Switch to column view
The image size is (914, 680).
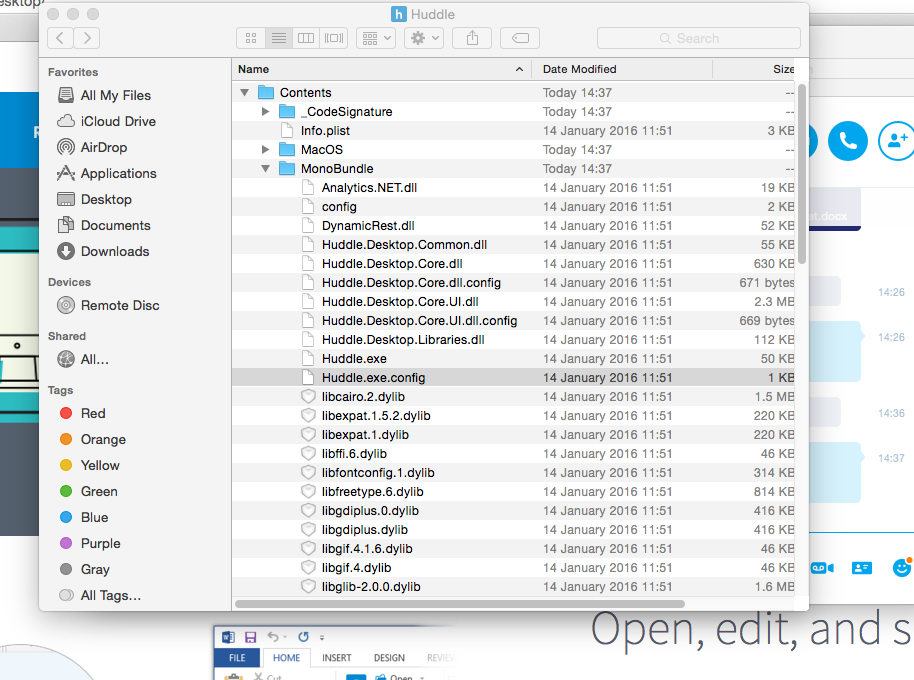[306, 38]
